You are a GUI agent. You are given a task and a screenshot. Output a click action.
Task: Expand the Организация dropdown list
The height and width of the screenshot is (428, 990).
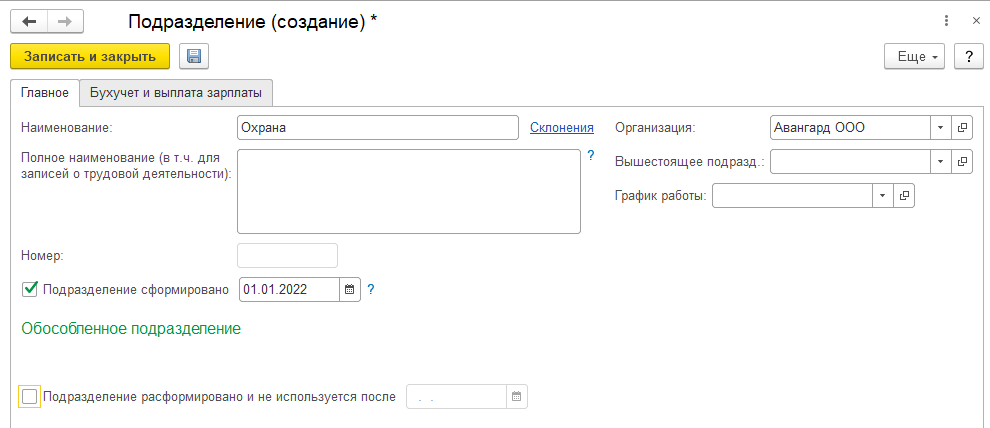tap(941, 128)
